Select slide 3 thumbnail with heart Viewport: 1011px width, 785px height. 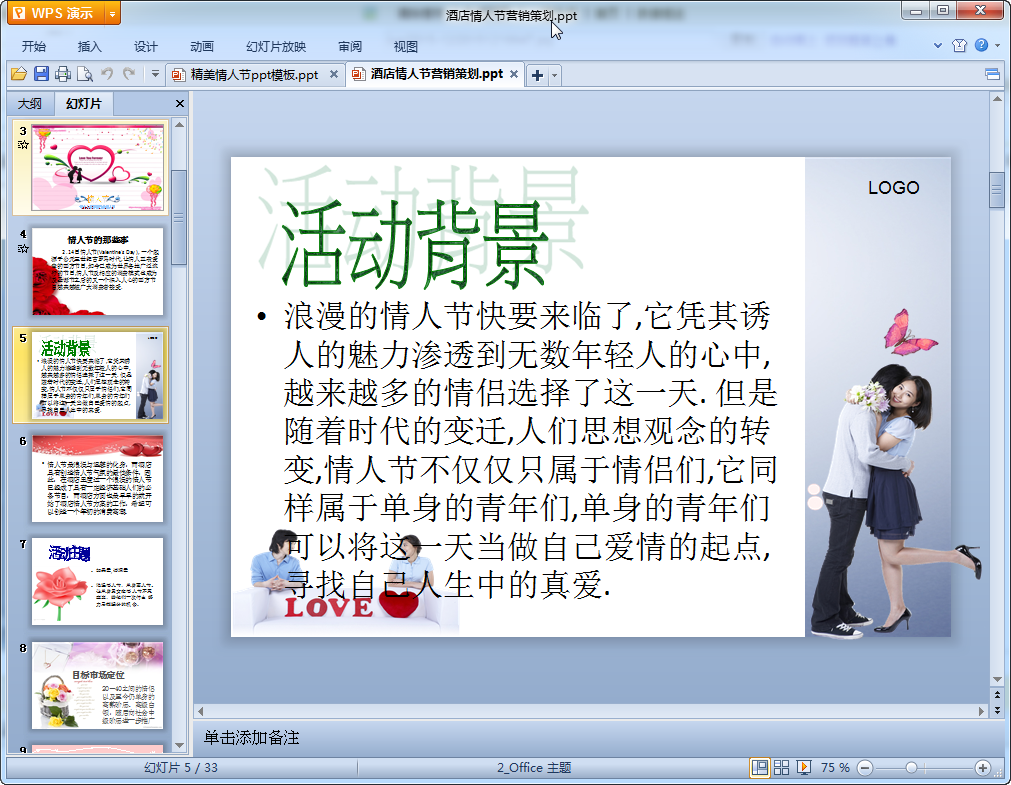[97, 168]
